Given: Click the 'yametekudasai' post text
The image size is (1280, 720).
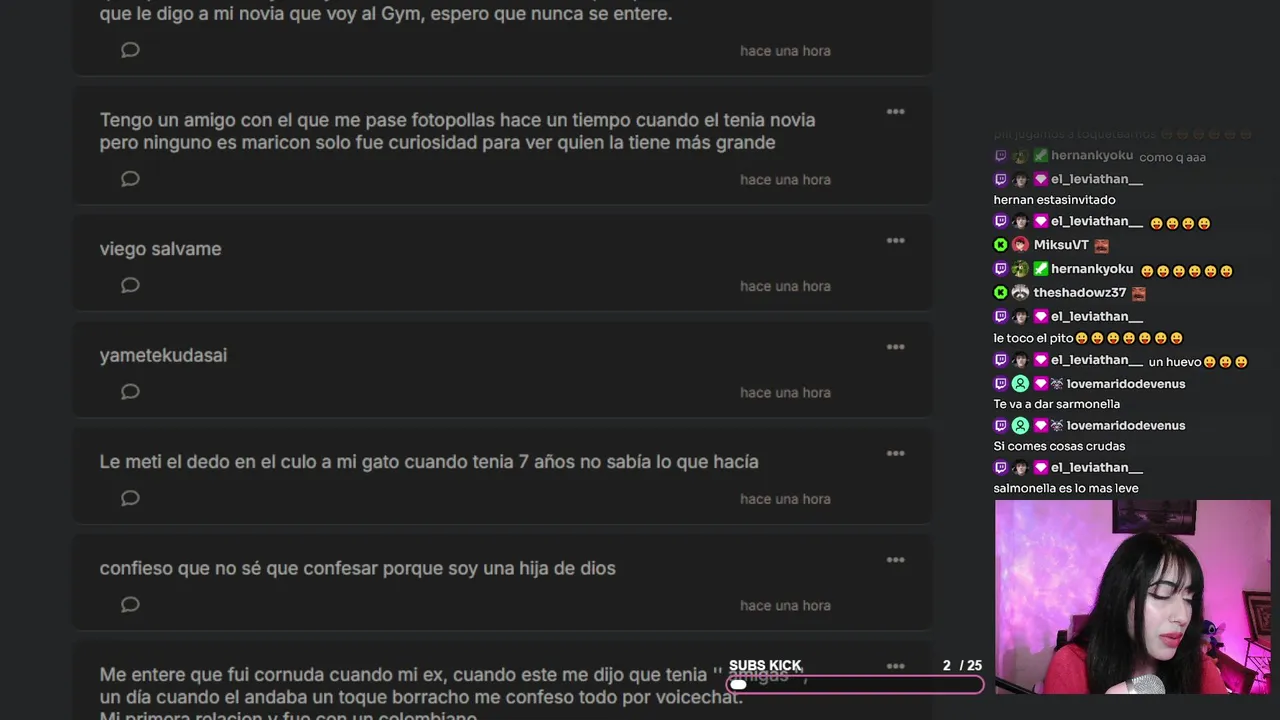Looking at the screenshot, I should point(163,355).
